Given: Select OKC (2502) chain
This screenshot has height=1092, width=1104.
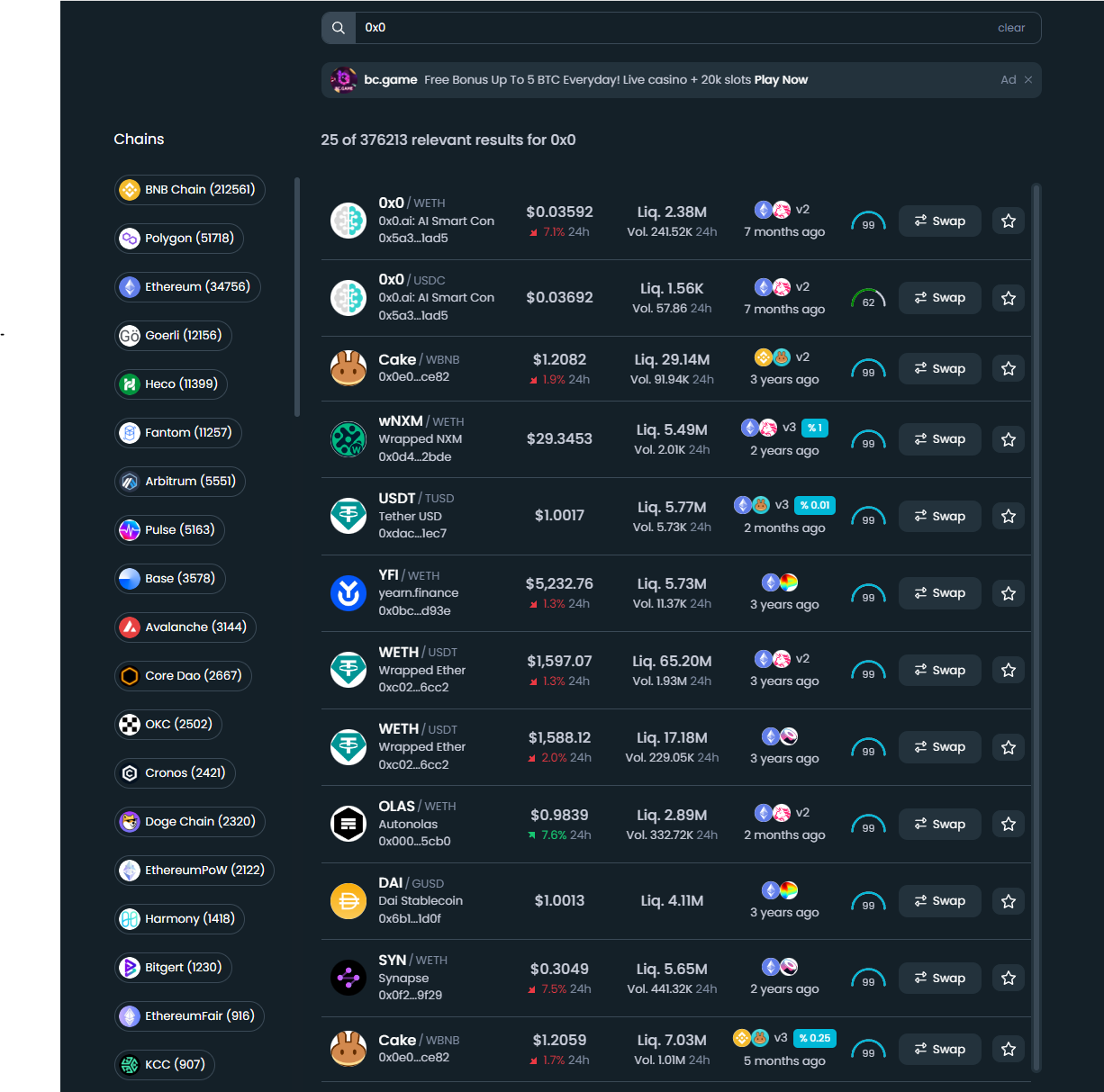Looking at the screenshot, I should point(168,725).
